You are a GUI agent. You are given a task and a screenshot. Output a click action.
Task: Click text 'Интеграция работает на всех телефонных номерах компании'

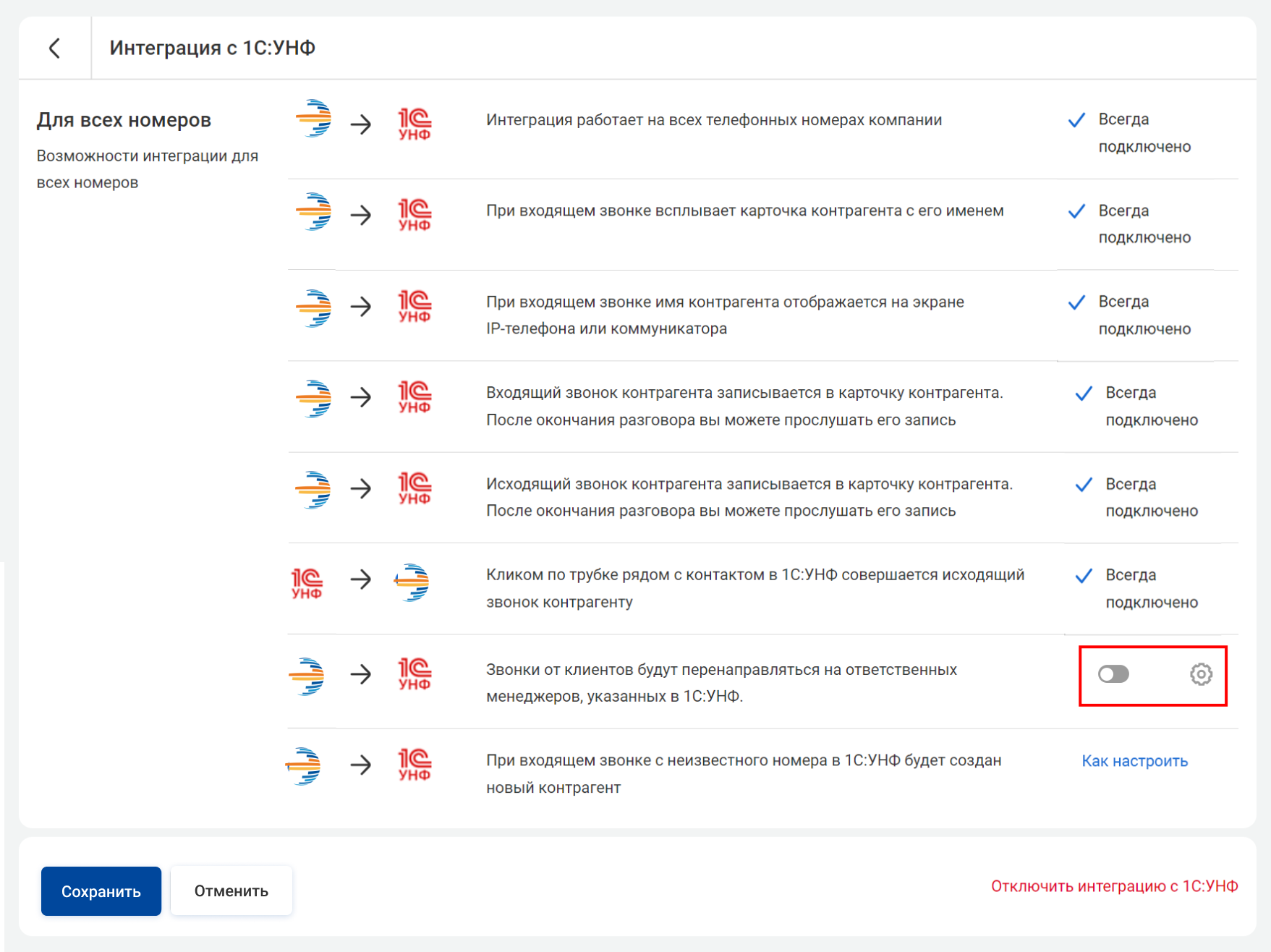coord(714,120)
